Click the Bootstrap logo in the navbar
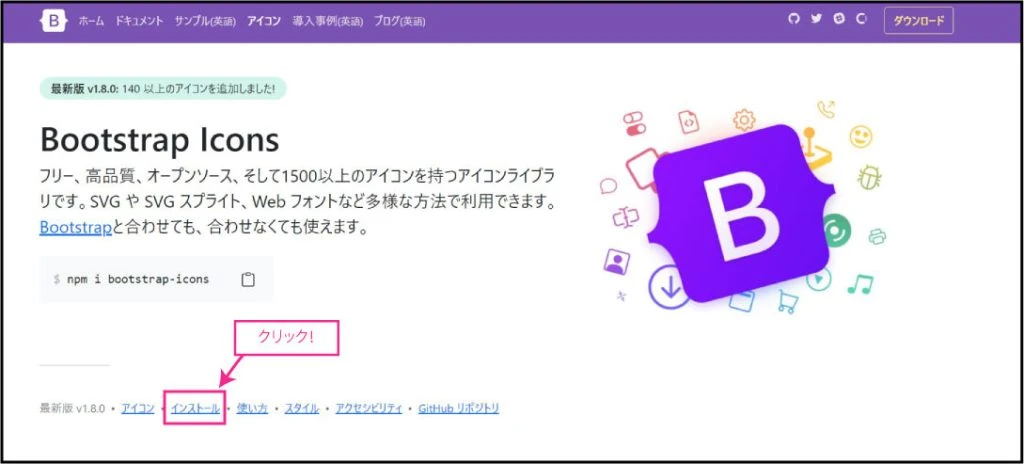 pos(53,21)
